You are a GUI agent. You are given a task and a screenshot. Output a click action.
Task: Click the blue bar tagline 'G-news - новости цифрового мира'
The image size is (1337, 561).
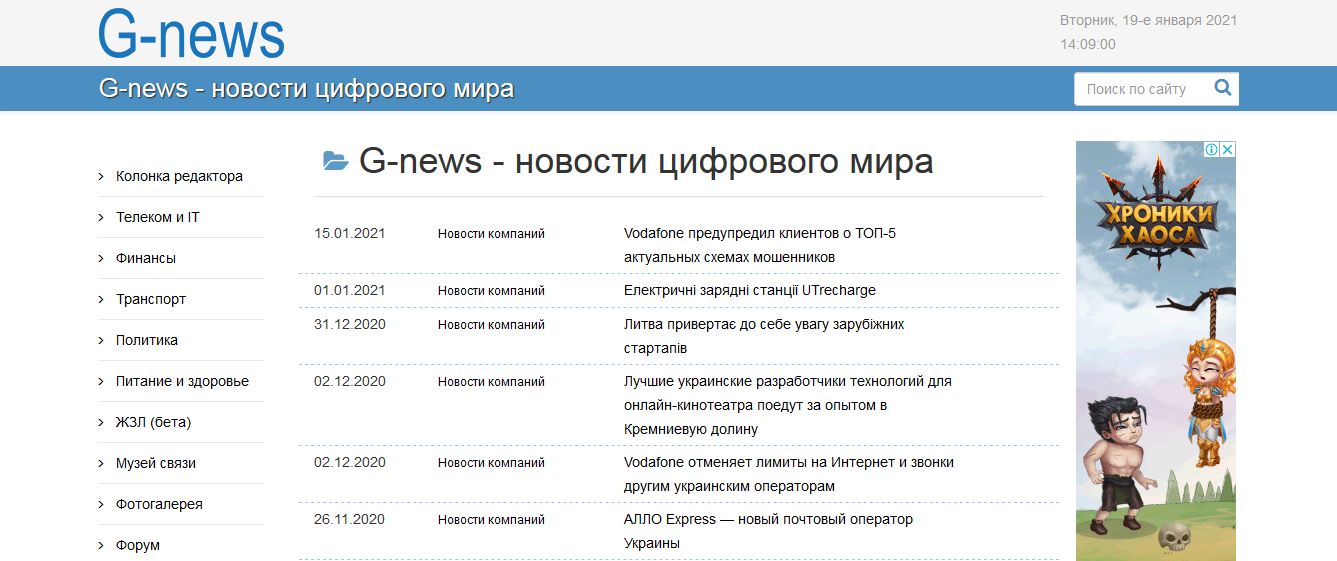pos(306,88)
